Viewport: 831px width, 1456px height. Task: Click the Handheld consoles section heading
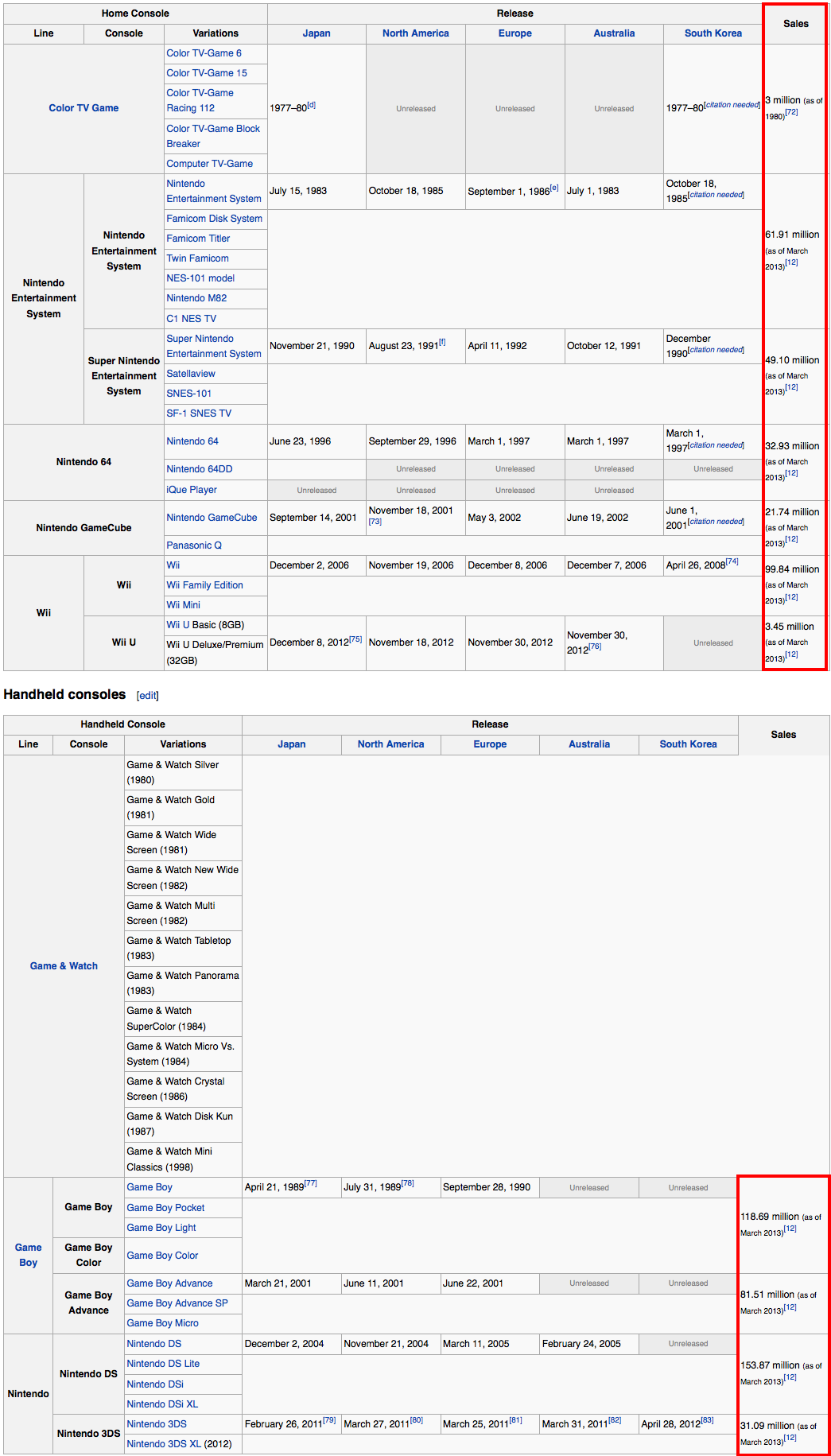point(64,694)
